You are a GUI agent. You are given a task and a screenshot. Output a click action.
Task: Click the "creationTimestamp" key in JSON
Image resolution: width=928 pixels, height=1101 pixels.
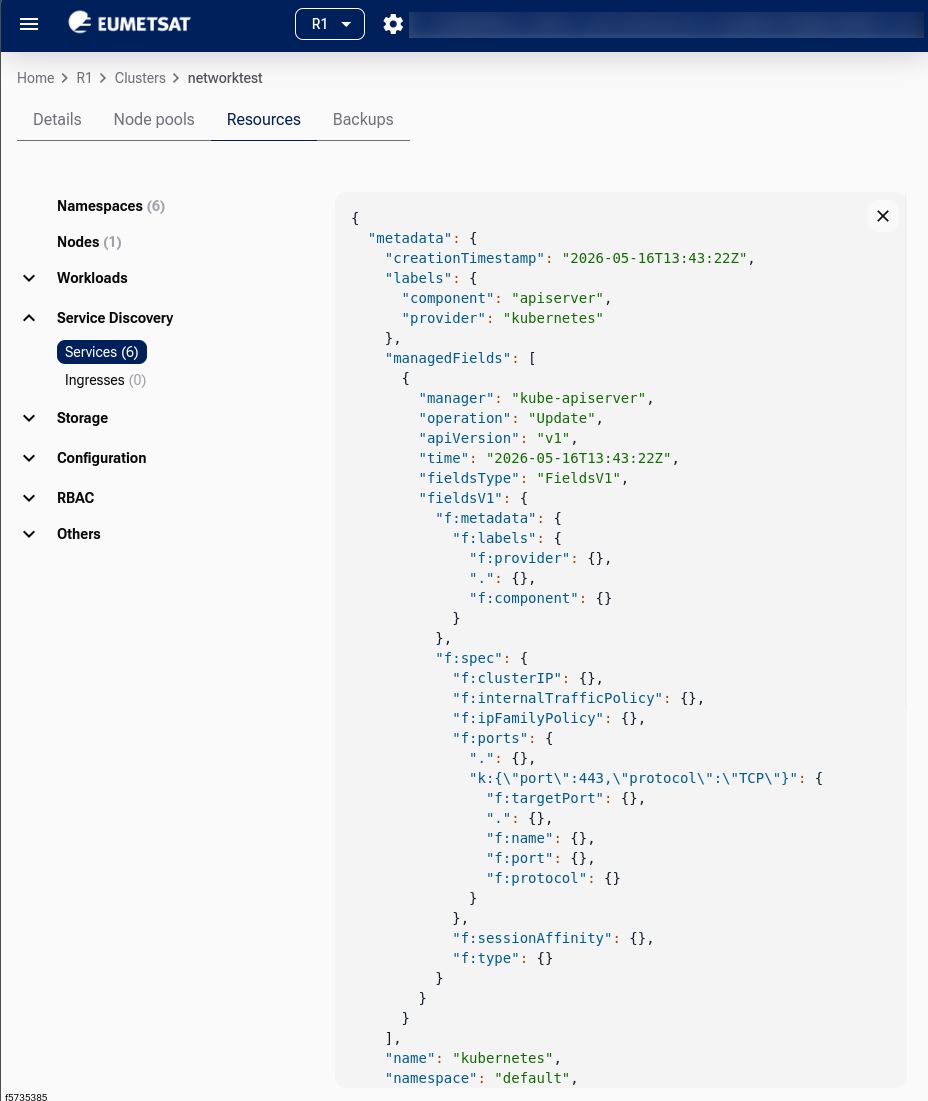point(465,258)
